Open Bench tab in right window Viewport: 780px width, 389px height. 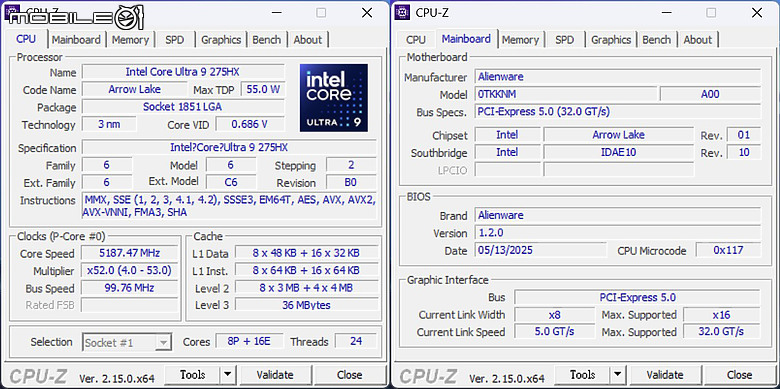click(x=657, y=40)
